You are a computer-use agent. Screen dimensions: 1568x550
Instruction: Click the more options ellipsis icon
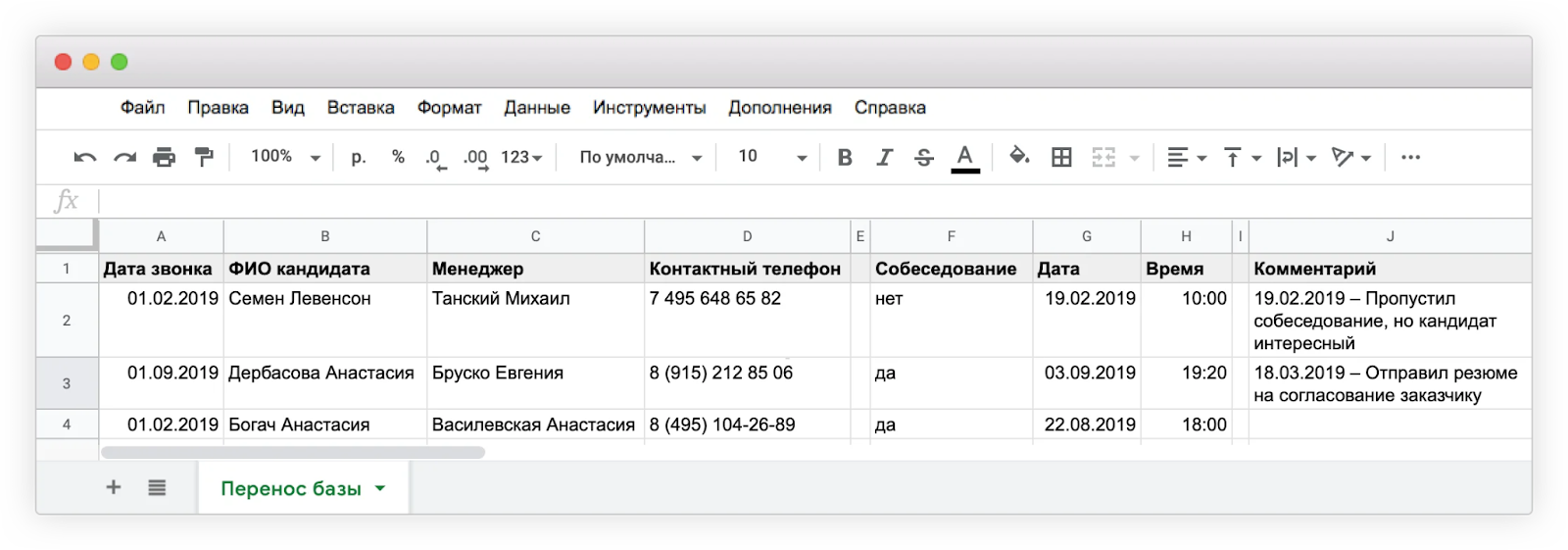click(x=1410, y=157)
